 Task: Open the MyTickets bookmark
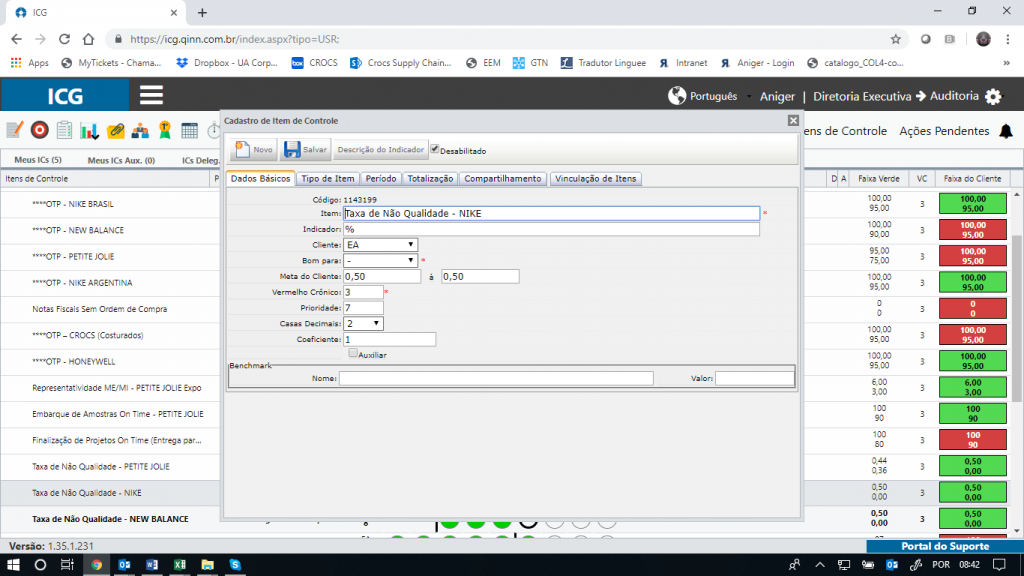111,63
